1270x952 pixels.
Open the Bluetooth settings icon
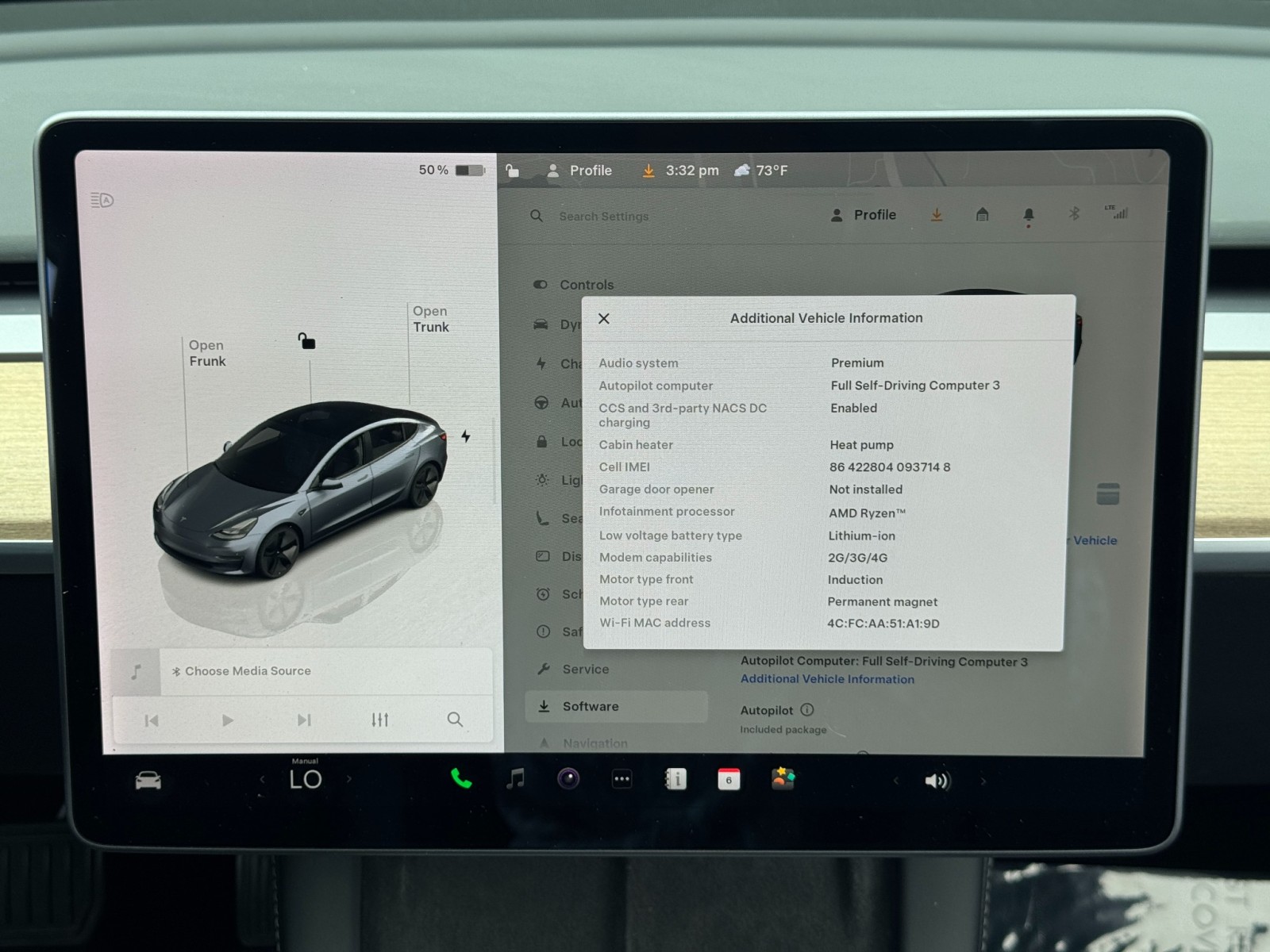click(x=1074, y=214)
